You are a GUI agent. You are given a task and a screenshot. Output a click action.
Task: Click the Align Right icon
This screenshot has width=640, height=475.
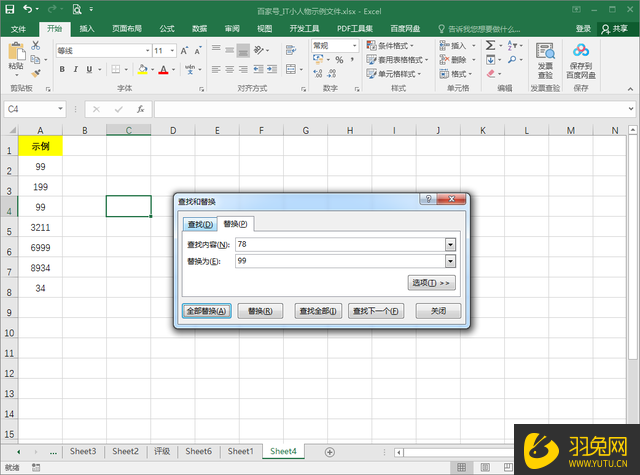[243, 69]
